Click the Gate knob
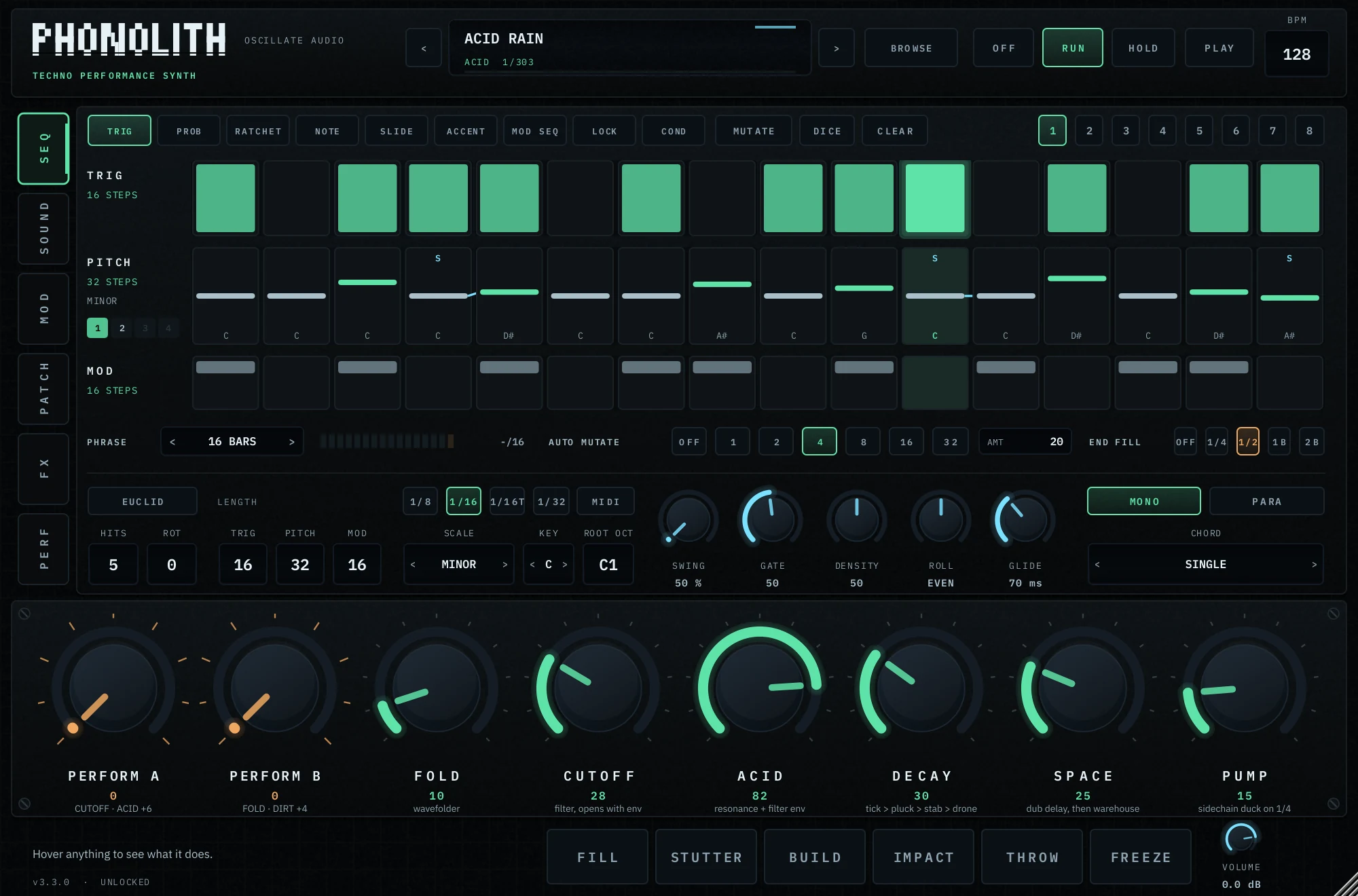This screenshot has width=1358, height=896. tap(772, 521)
